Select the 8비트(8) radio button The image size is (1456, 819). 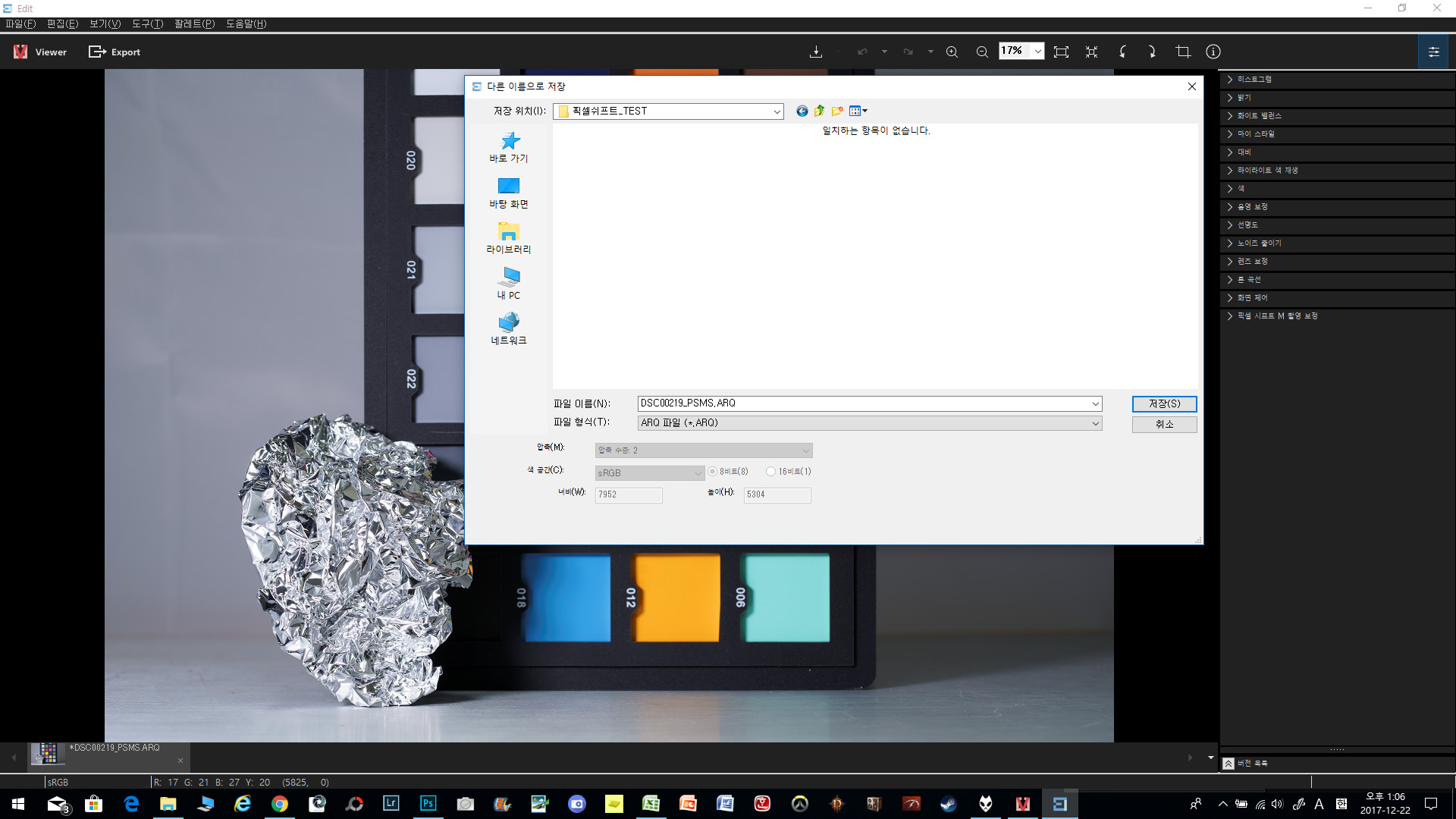pyautogui.click(x=713, y=471)
